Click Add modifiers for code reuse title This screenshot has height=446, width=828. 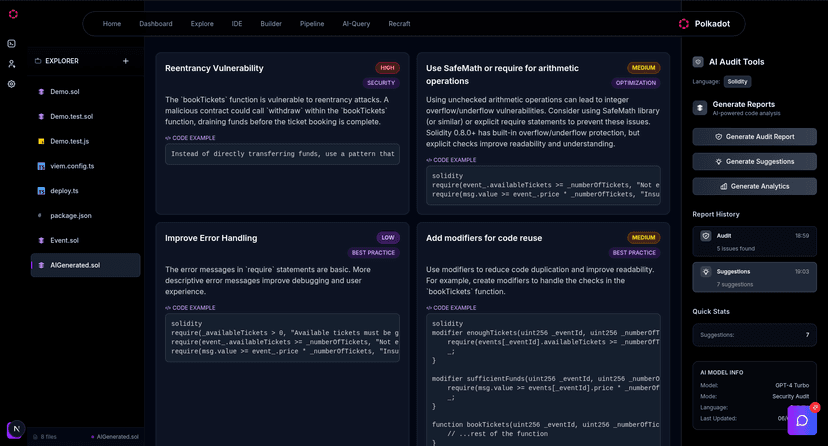pos(484,238)
